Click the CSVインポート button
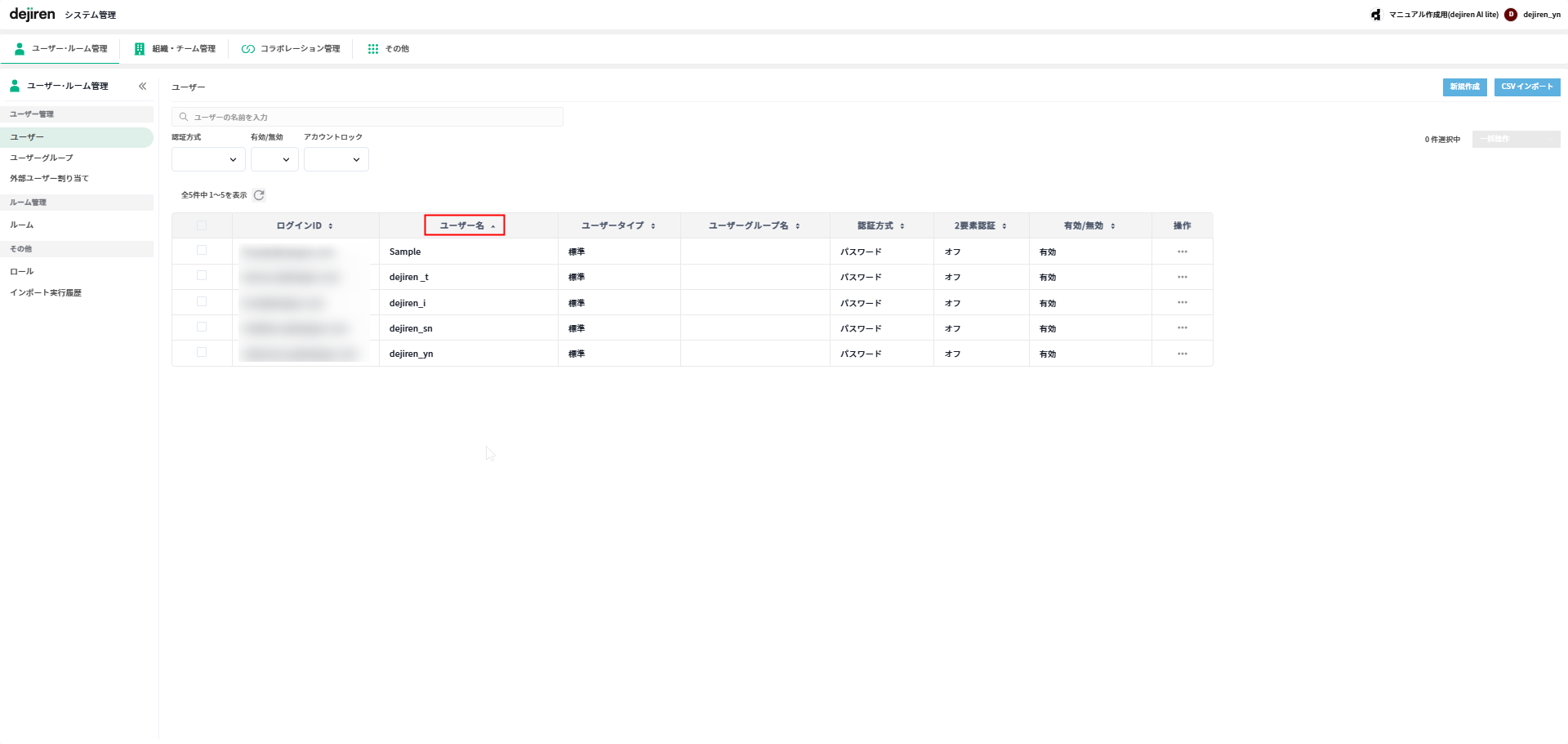This screenshot has height=744, width=1568. tap(1526, 87)
